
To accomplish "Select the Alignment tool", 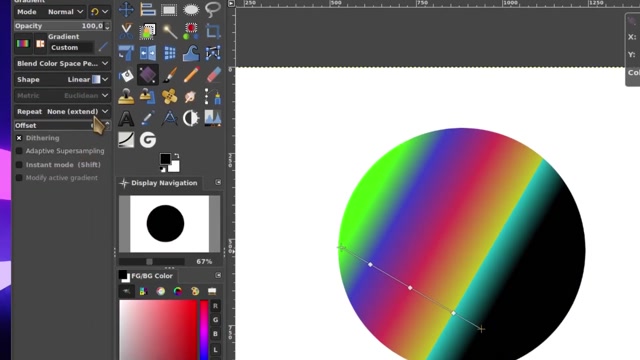I will (148, 9).
